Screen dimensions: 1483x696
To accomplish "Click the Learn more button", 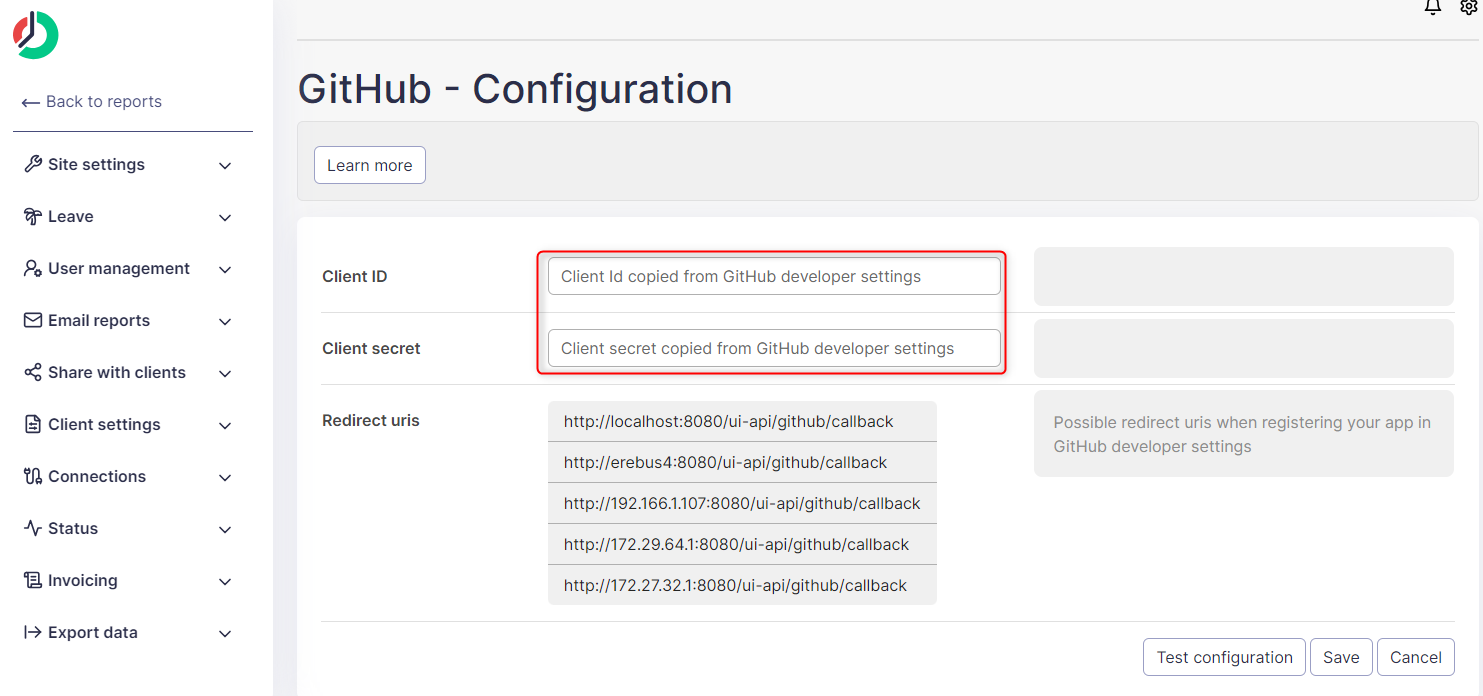I will tap(369, 165).
